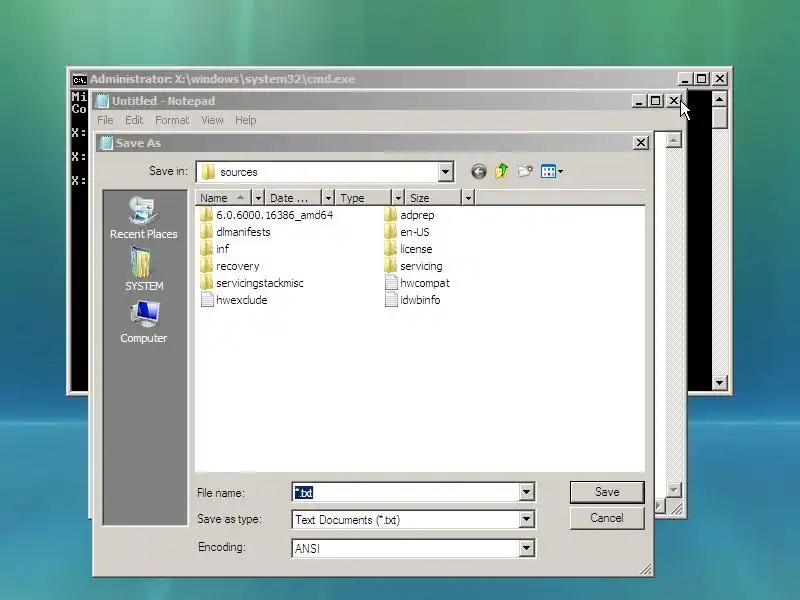The image size is (800, 600).
Task: Sort files by Date column header
Action: [x=294, y=197]
